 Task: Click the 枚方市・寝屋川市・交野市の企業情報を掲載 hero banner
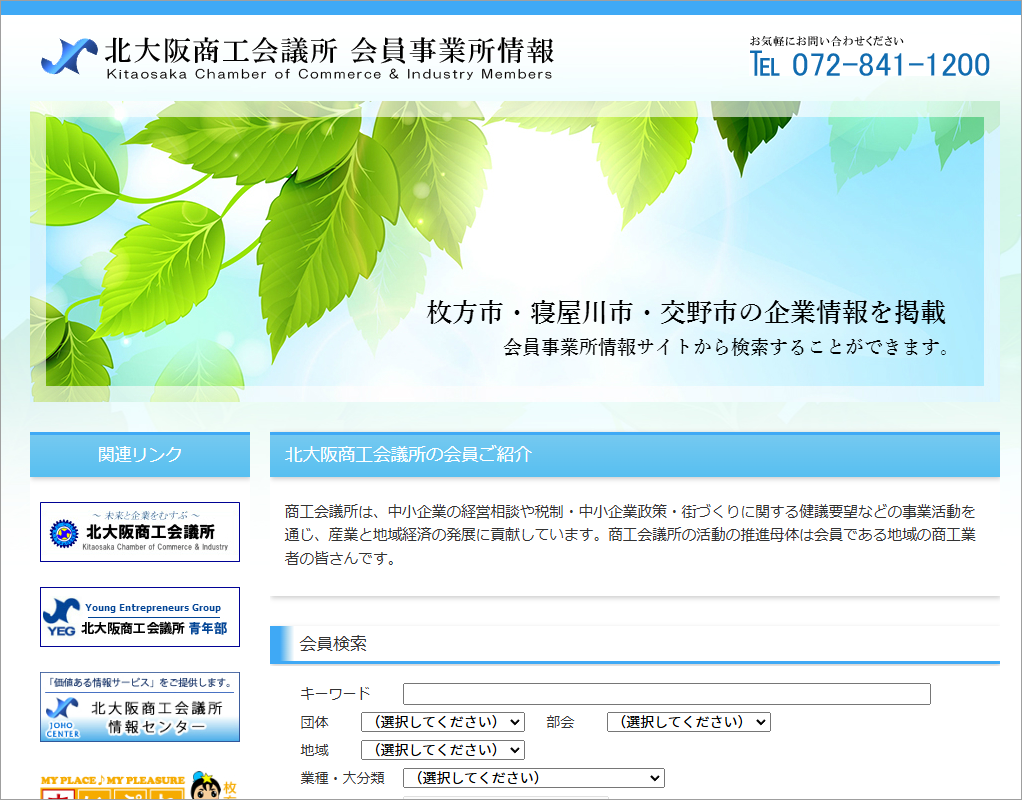point(515,252)
